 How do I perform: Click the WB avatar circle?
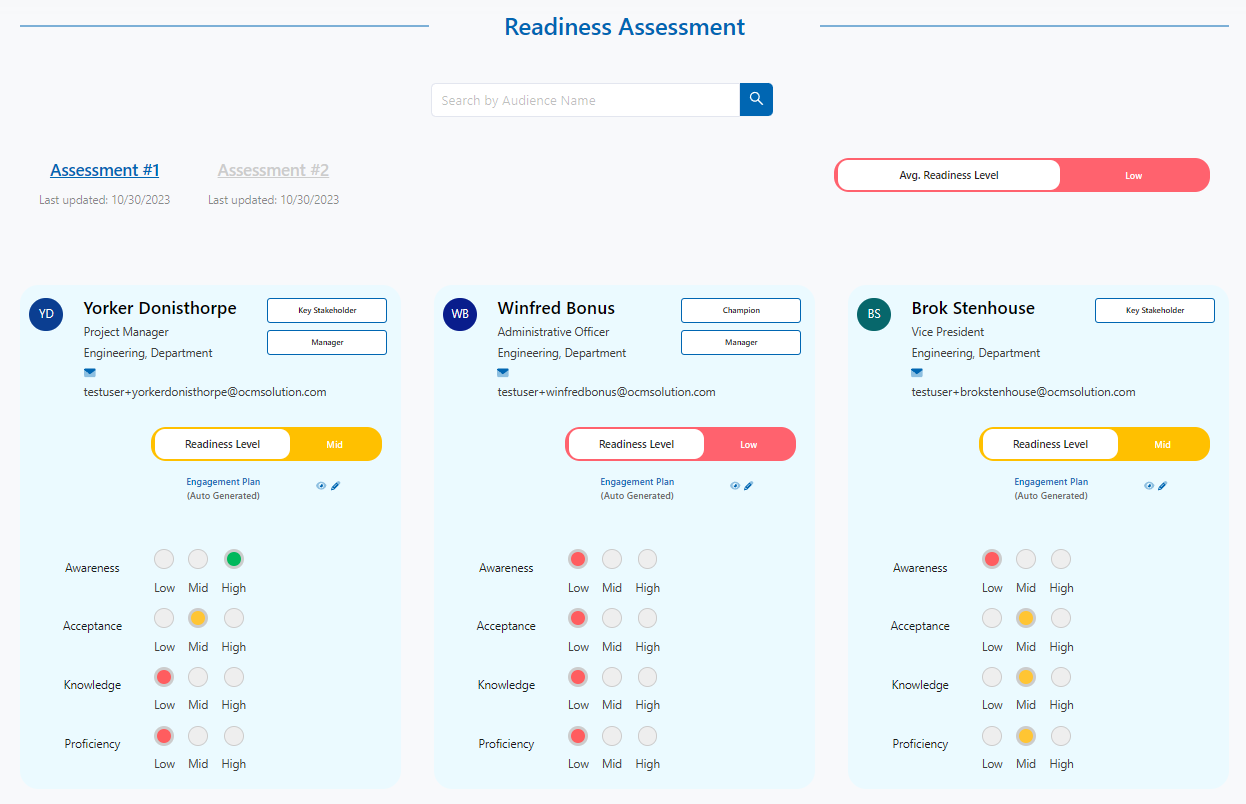click(460, 314)
